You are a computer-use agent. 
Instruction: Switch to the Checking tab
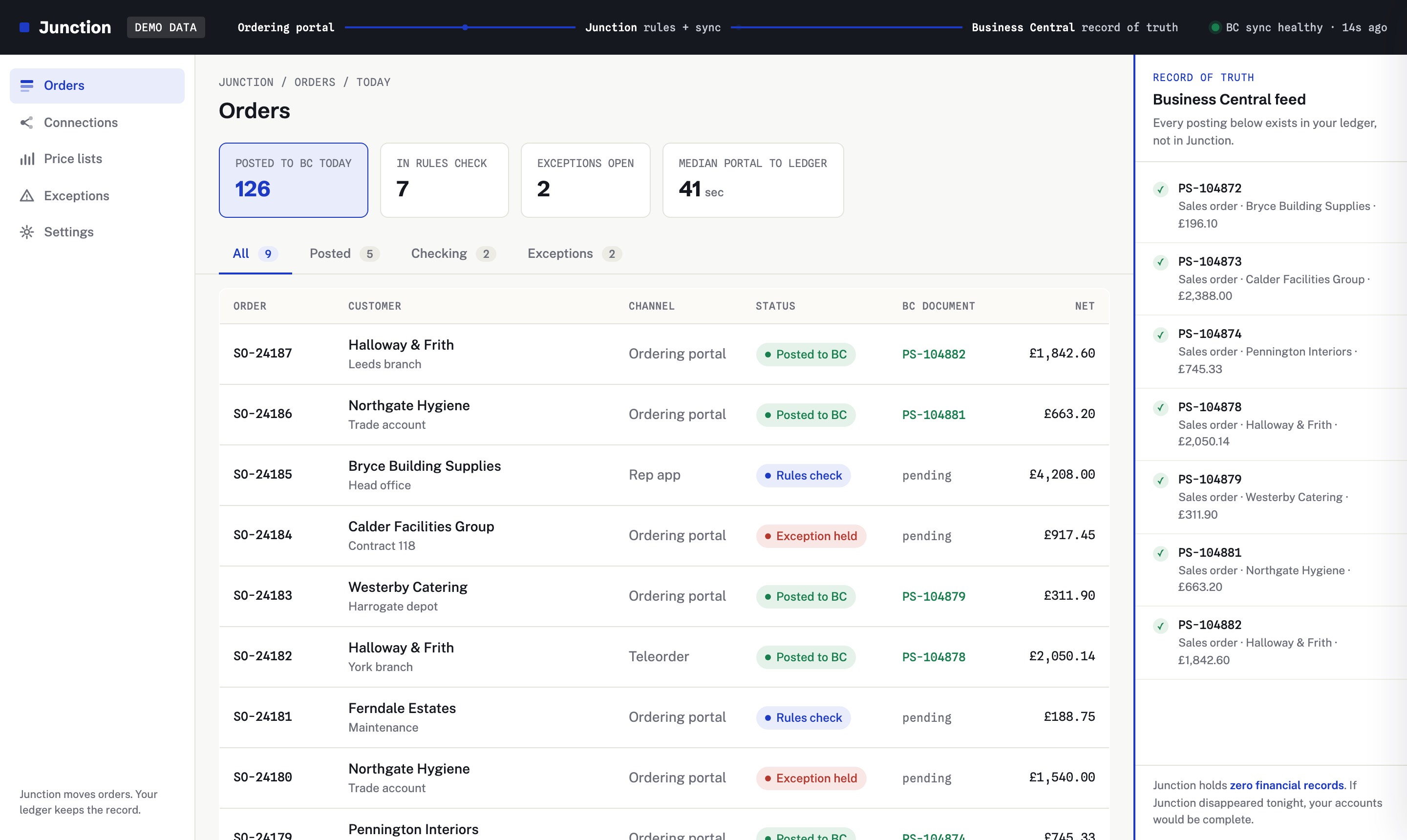[x=453, y=253]
